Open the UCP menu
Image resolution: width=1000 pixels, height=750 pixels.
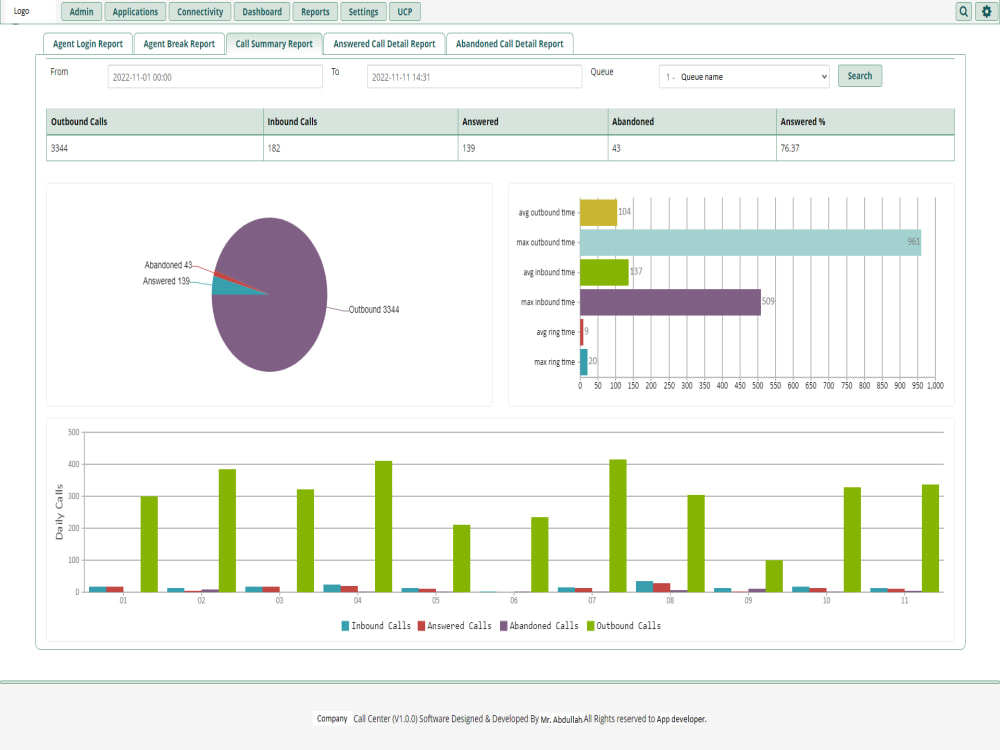click(x=404, y=11)
